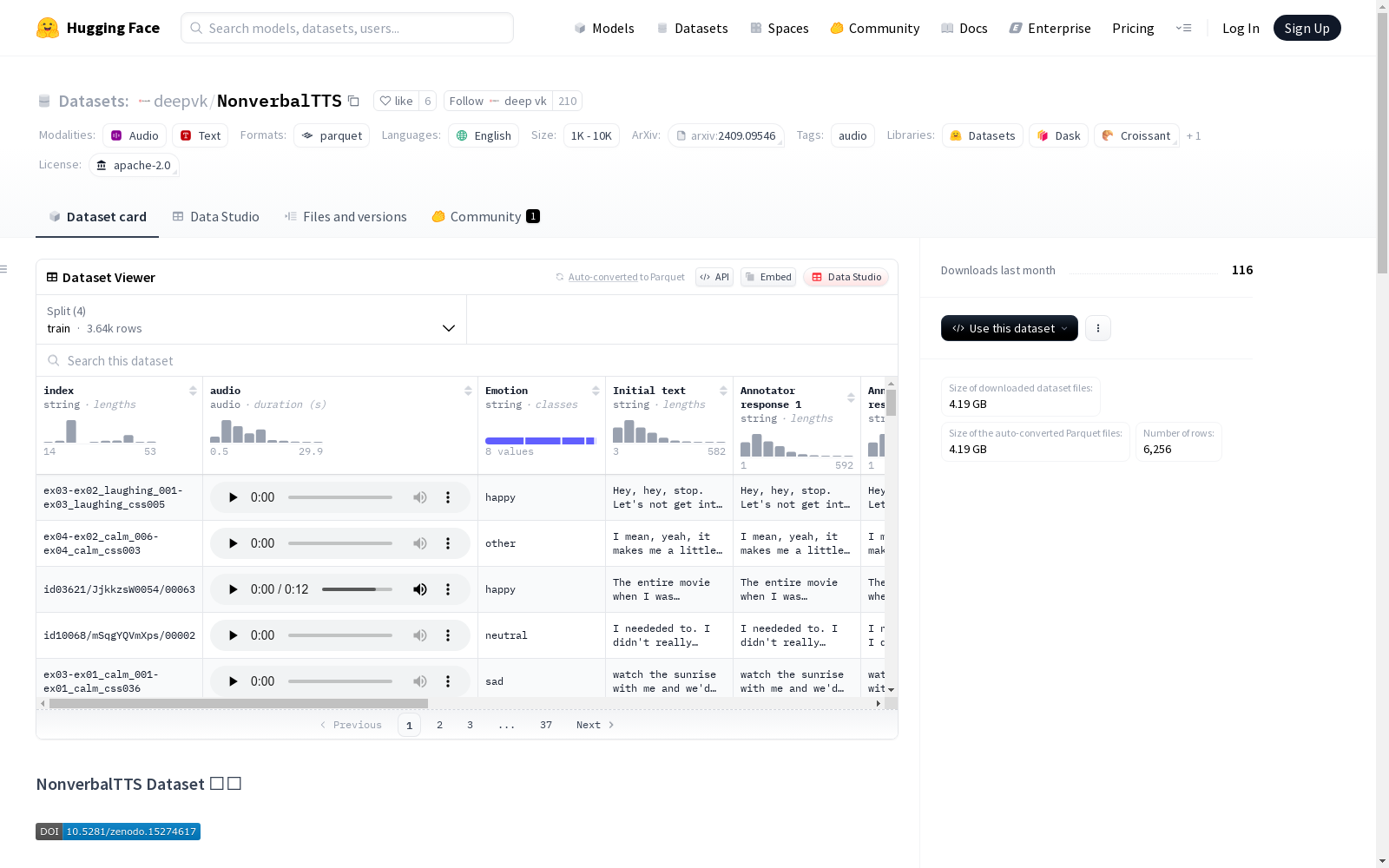The width and height of the screenshot is (1389, 868).
Task: Click the Search this dataset field
Action: coord(467,360)
